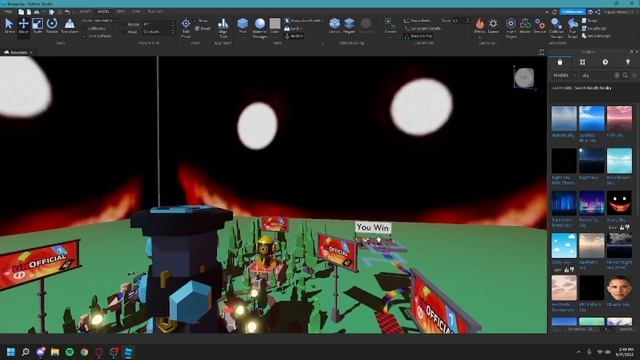Toggle Constraint Details
The height and width of the screenshot is (360, 640).
click(x=422, y=29)
